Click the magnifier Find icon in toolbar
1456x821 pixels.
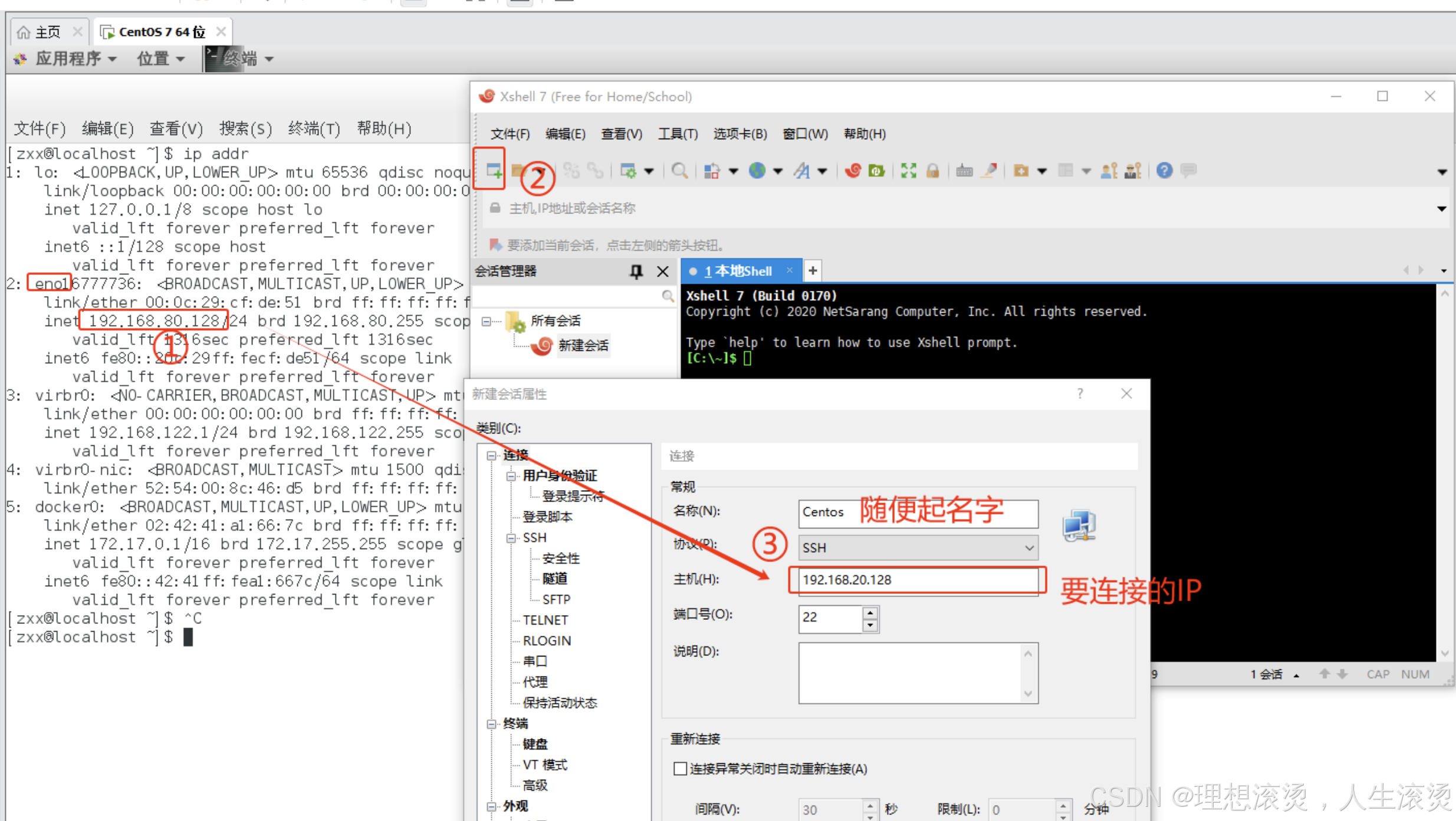pos(679,171)
